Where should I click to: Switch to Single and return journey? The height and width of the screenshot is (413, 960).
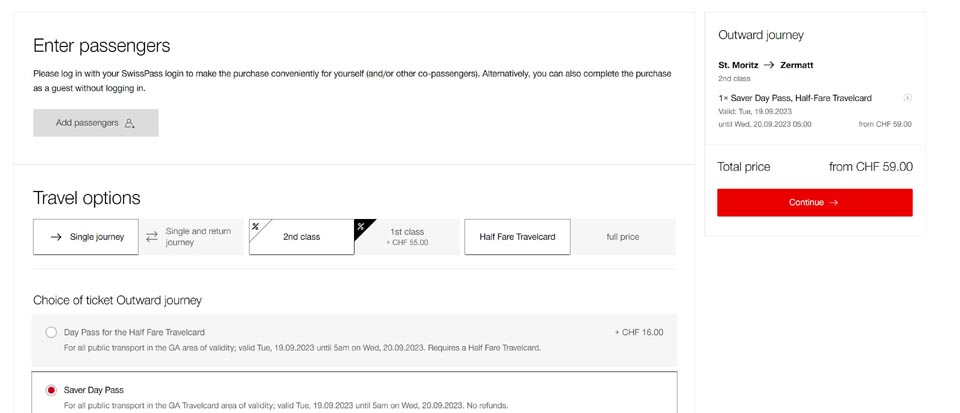(192, 237)
